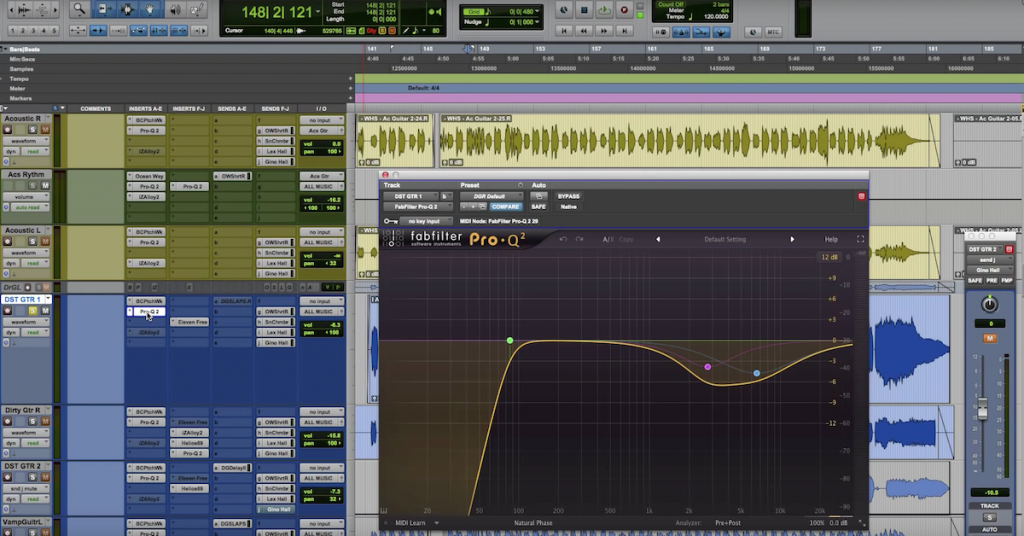The height and width of the screenshot is (536, 1024).
Task: Toggle automation SAFE in plugin header
Action: pyautogui.click(x=538, y=207)
